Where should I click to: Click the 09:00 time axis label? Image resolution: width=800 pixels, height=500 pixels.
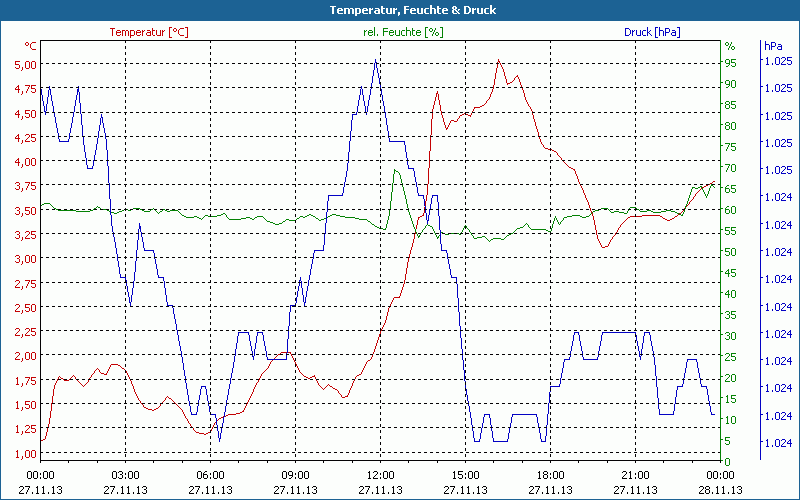tap(295, 476)
